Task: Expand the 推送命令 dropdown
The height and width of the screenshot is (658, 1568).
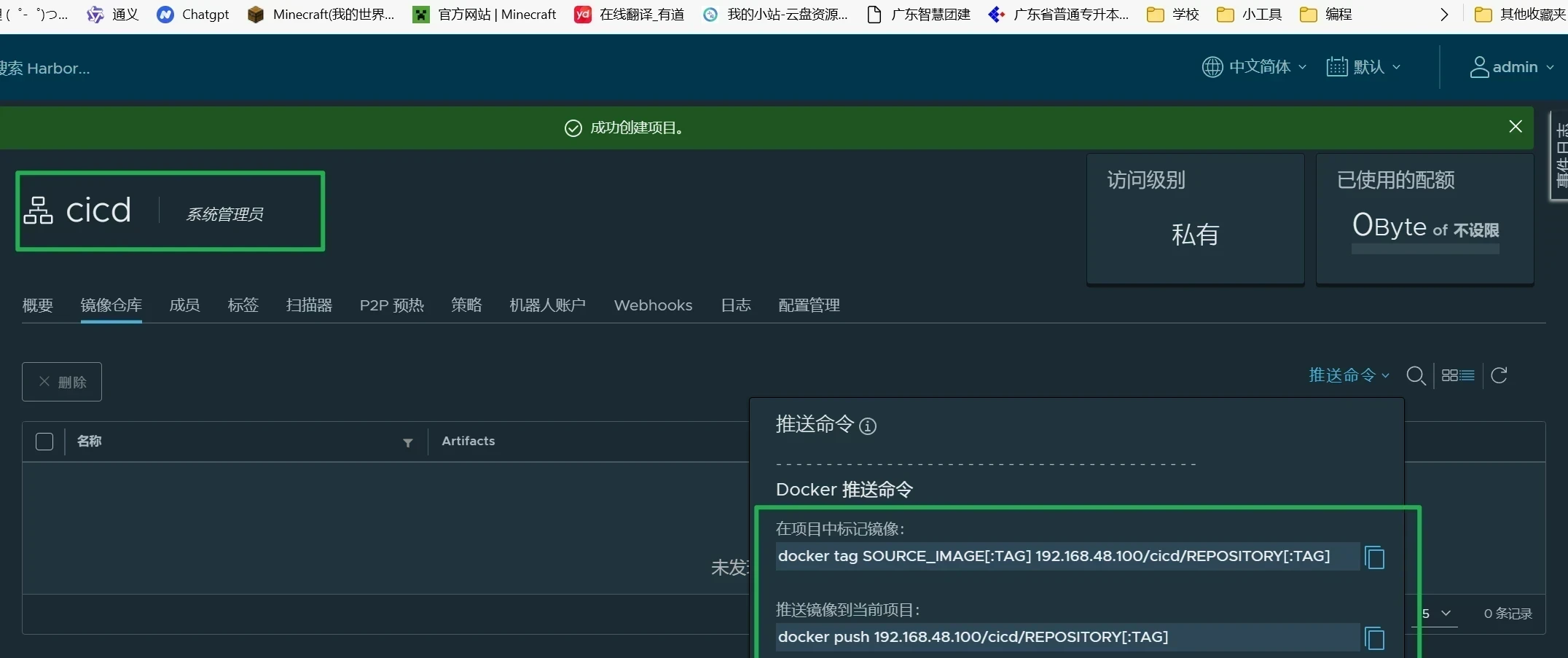Action: tap(1349, 375)
